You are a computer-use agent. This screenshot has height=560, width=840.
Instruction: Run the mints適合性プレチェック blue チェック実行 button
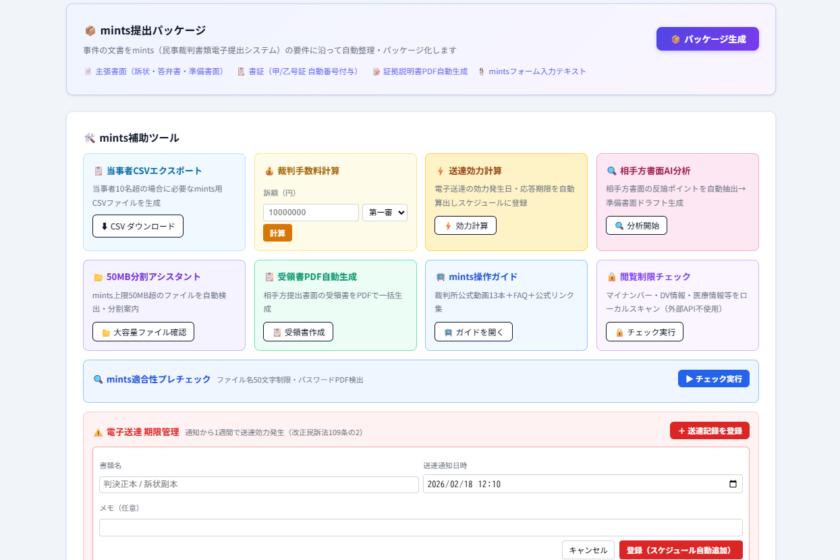tap(713, 379)
